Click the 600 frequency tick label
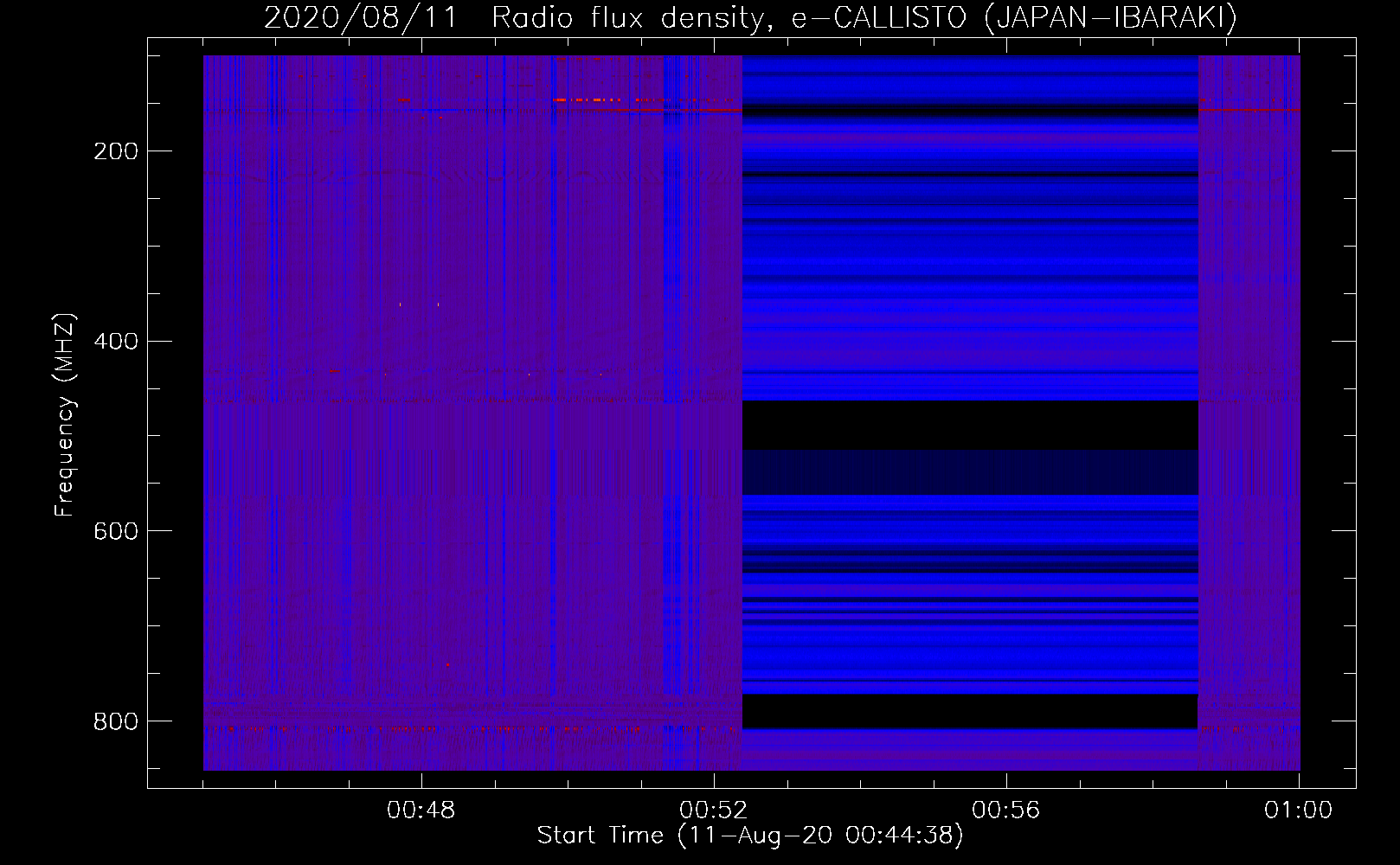Screen dimensions: 1400x865 [116, 531]
